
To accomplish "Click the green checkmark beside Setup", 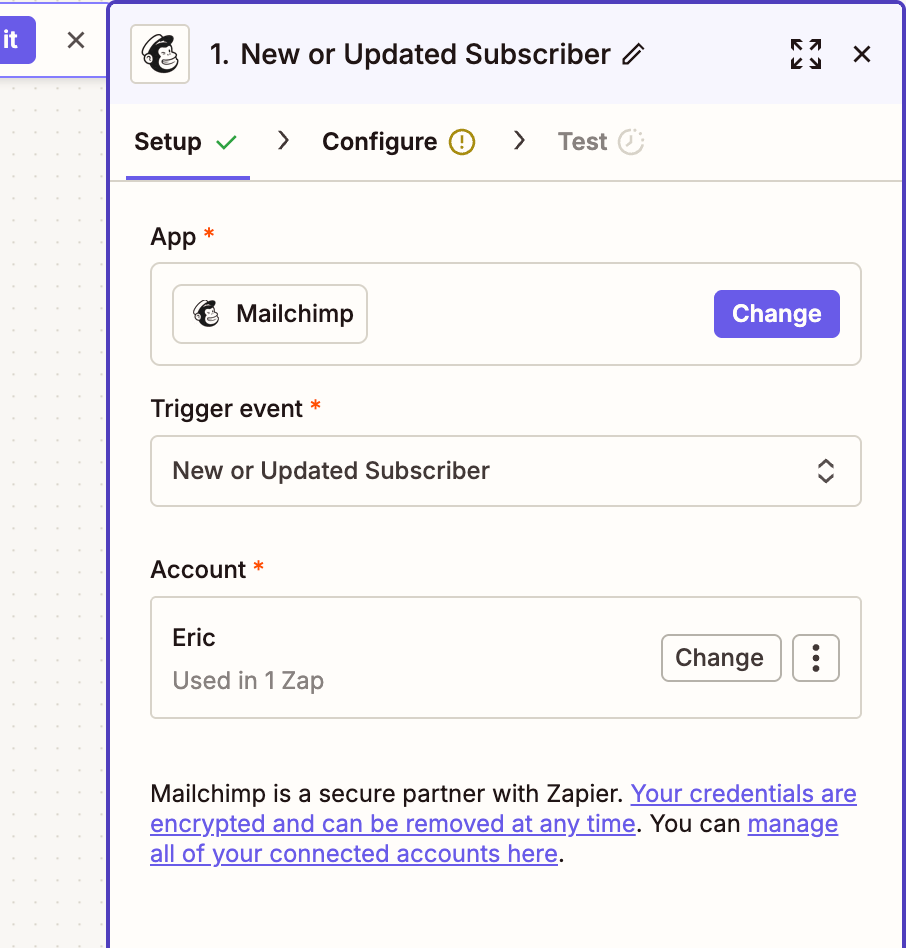I will (x=226, y=142).
